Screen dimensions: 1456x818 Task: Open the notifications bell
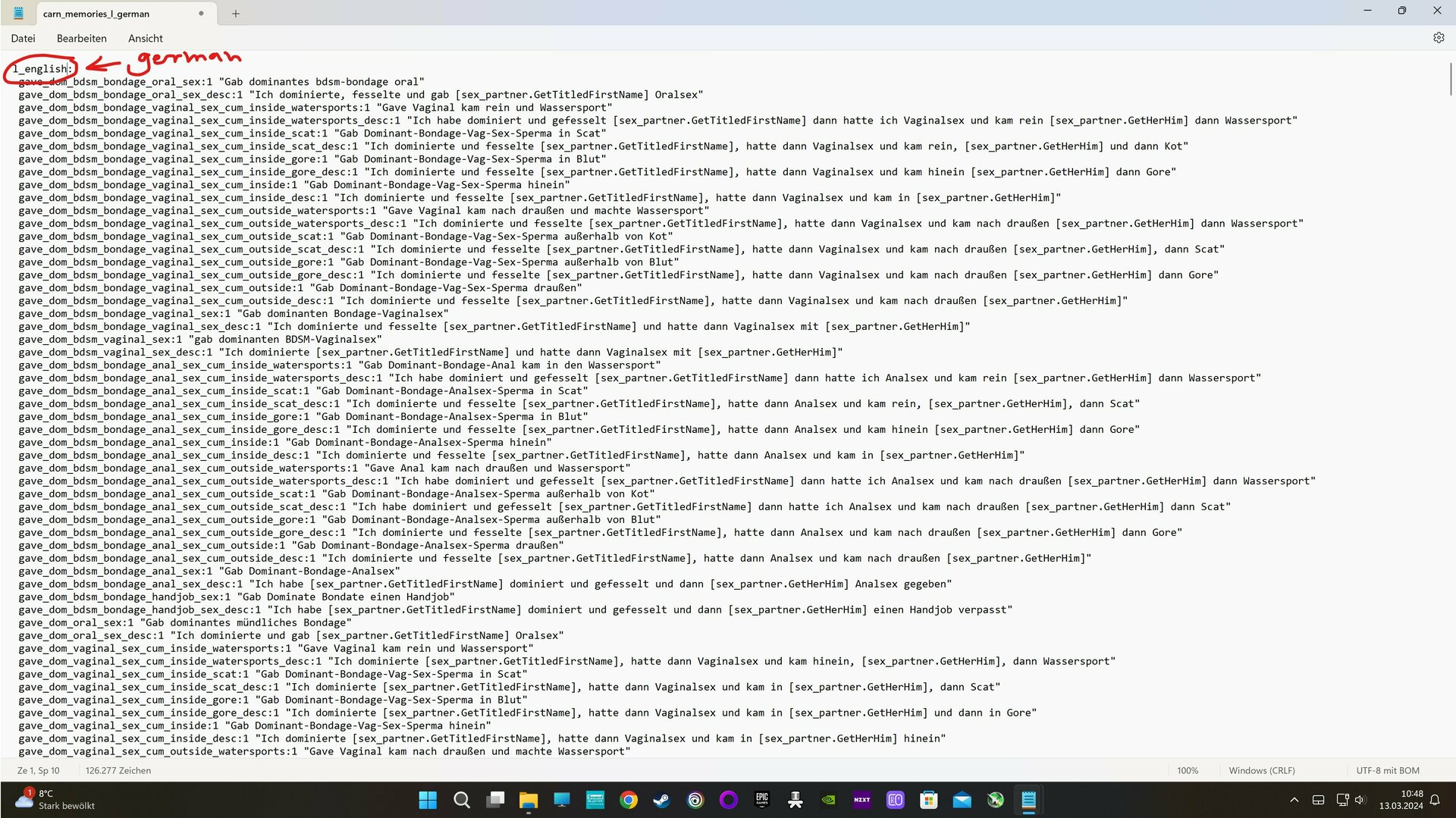pyautogui.click(x=1436, y=800)
